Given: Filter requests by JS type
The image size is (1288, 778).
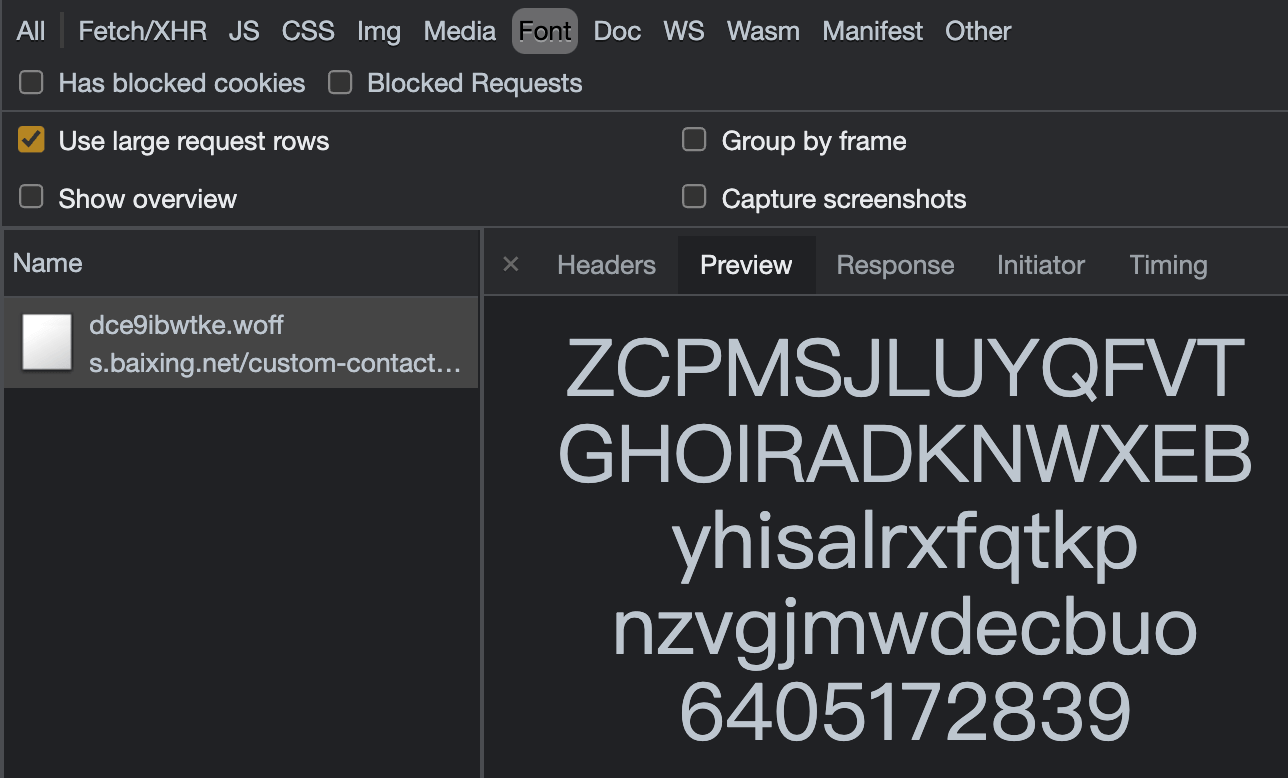Looking at the screenshot, I should point(244,31).
